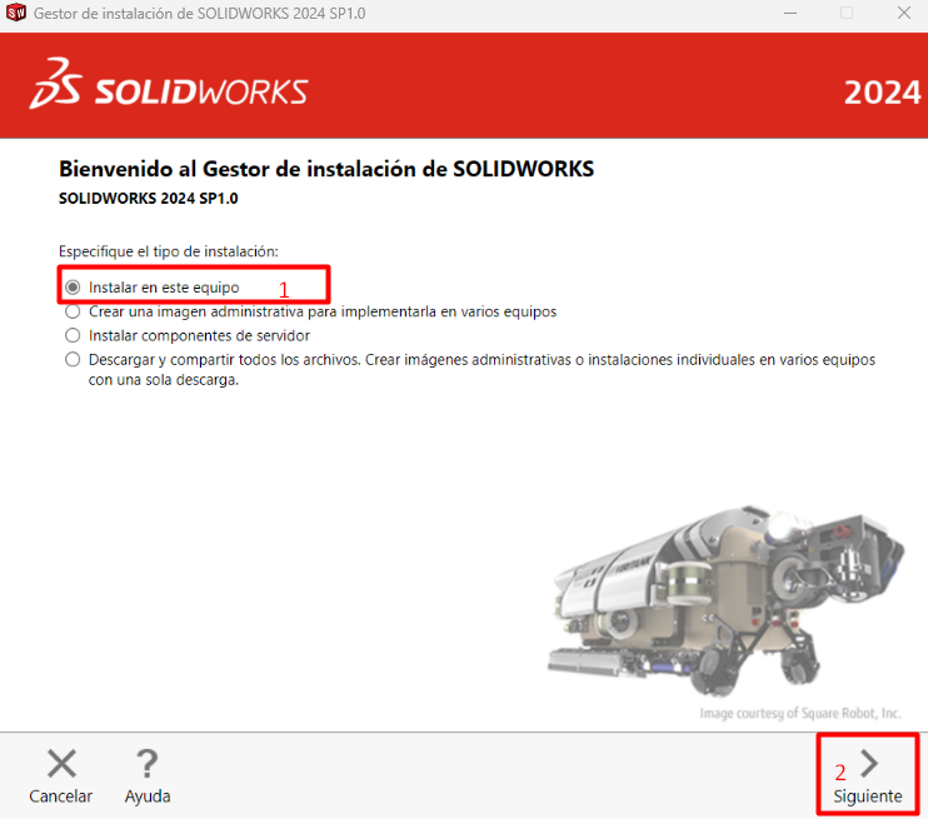This screenshot has width=928, height=819.
Task: Minimize the installation manager window
Action: tap(790, 12)
